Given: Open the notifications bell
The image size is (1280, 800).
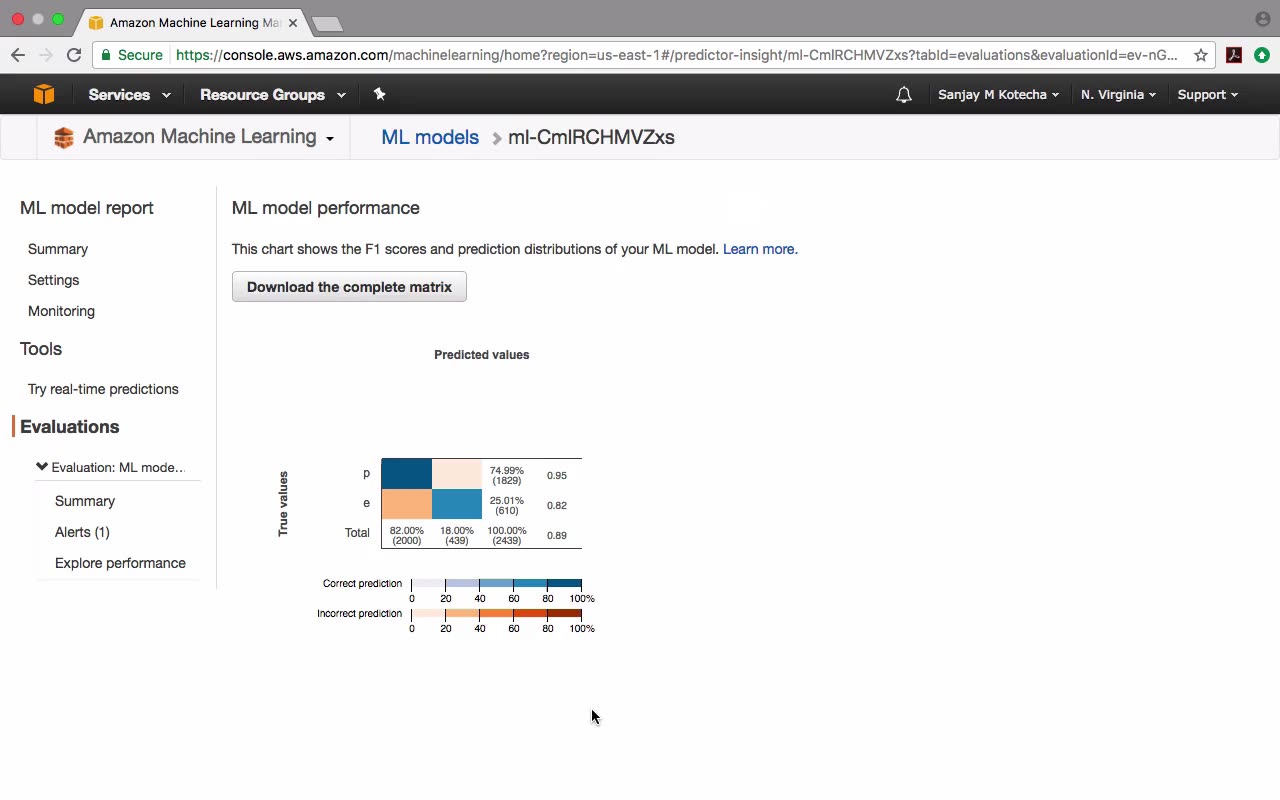Looking at the screenshot, I should [904, 95].
